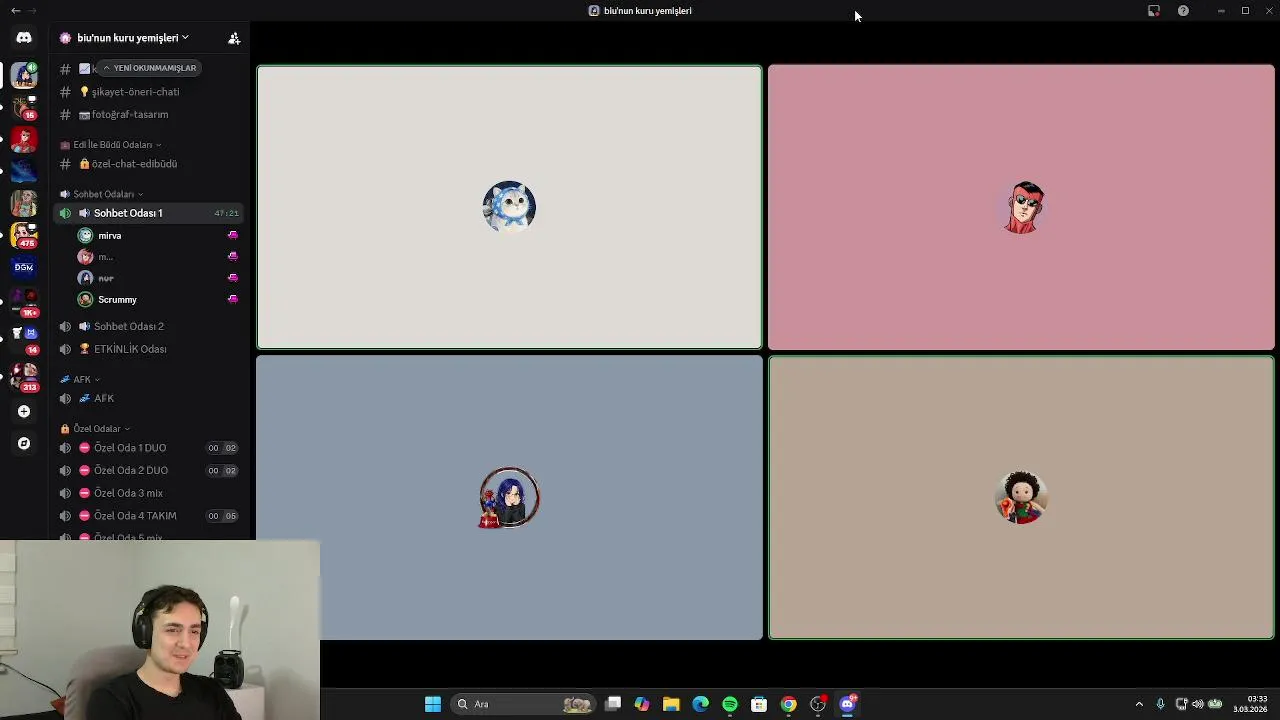Click the forward navigation arrow
Viewport: 1280px width, 720px height.
pos(33,11)
